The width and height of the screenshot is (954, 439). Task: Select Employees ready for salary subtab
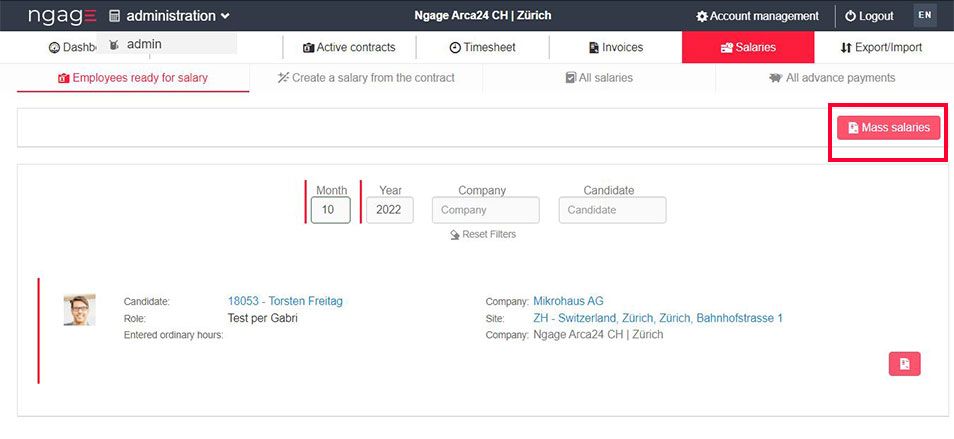(133, 78)
